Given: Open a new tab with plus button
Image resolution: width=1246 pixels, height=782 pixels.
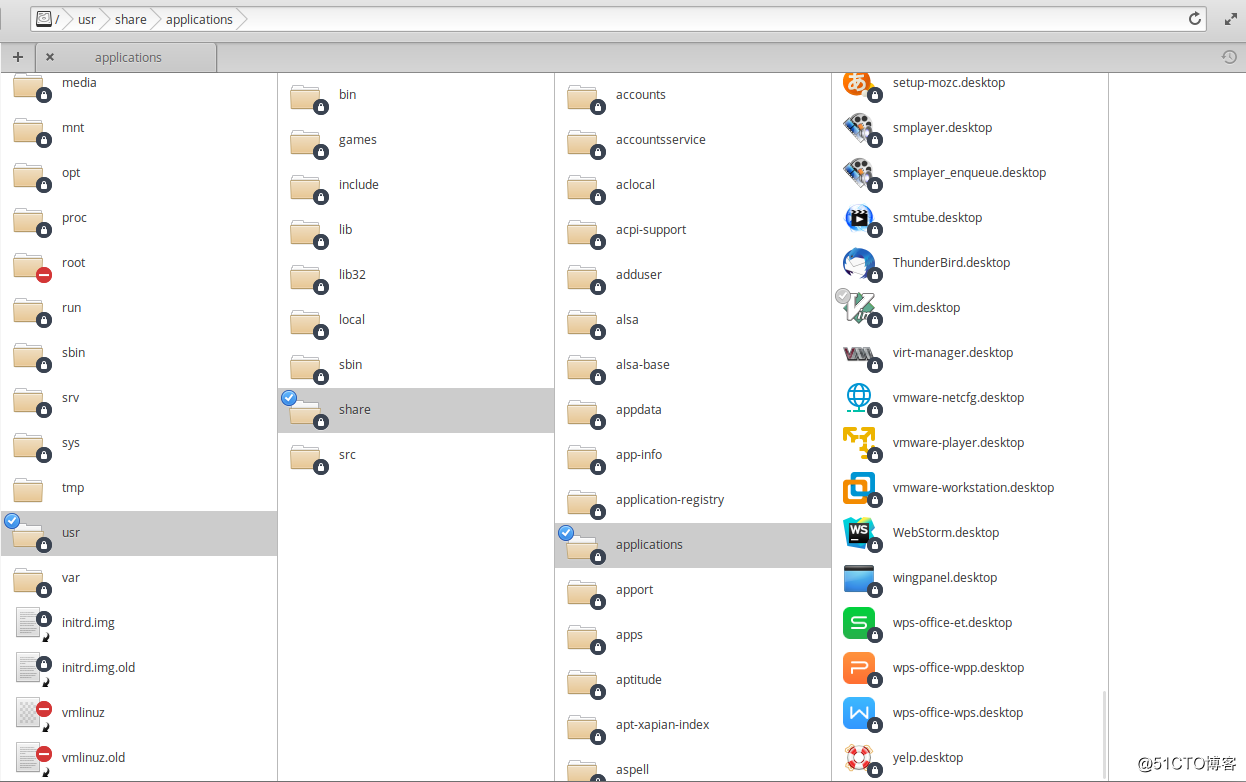Looking at the screenshot, I should pos(18,57).
